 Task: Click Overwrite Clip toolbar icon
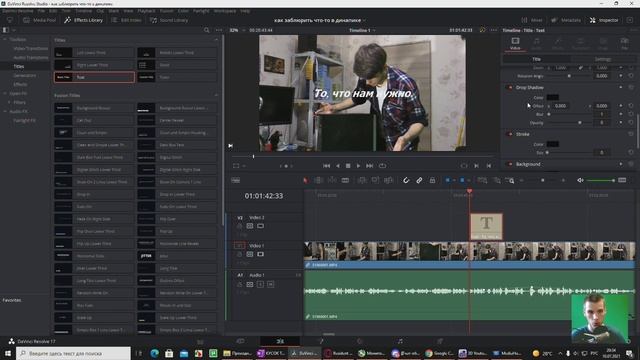pos(375,180)
